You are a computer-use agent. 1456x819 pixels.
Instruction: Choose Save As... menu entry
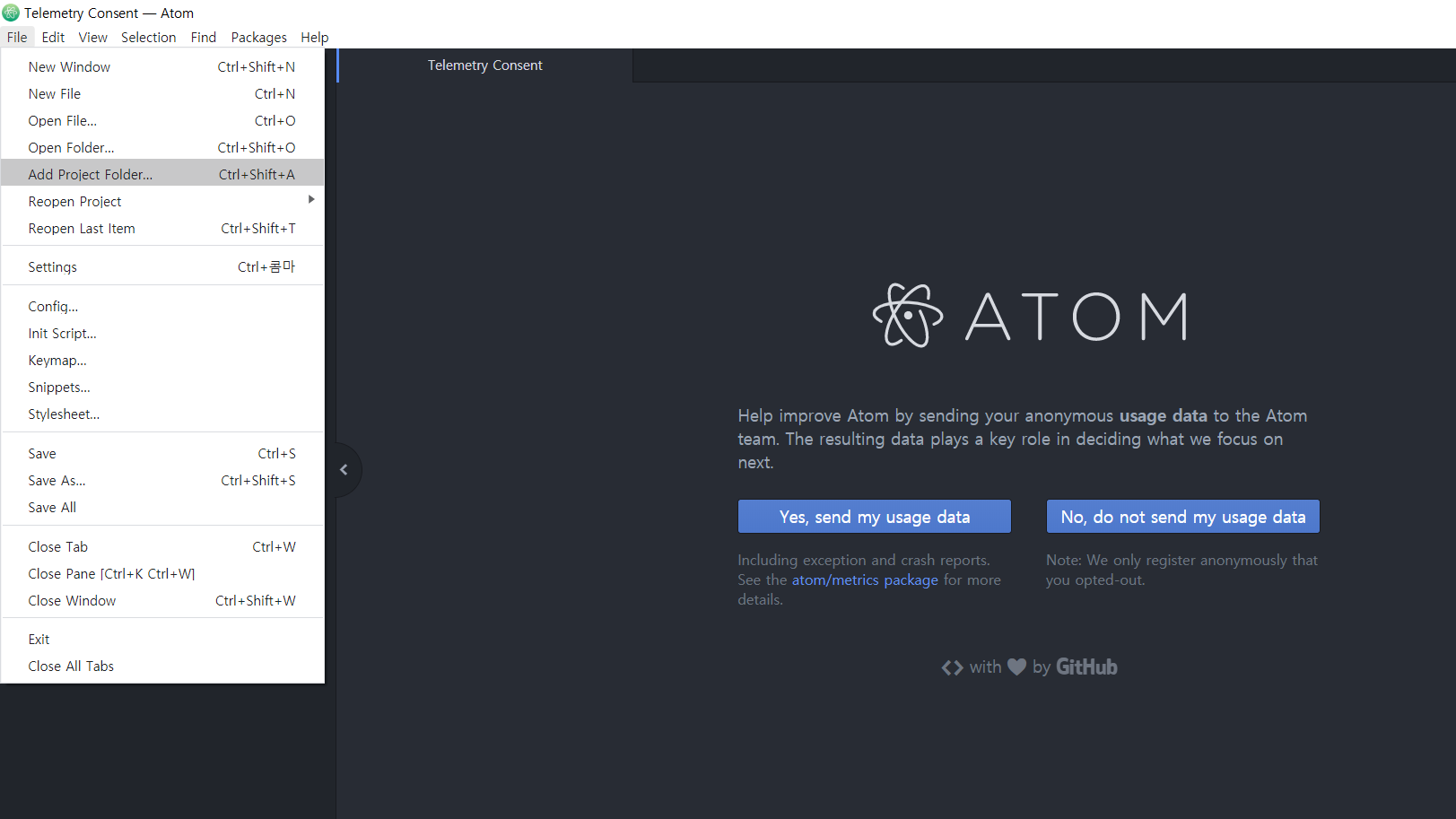click(162, 481)
